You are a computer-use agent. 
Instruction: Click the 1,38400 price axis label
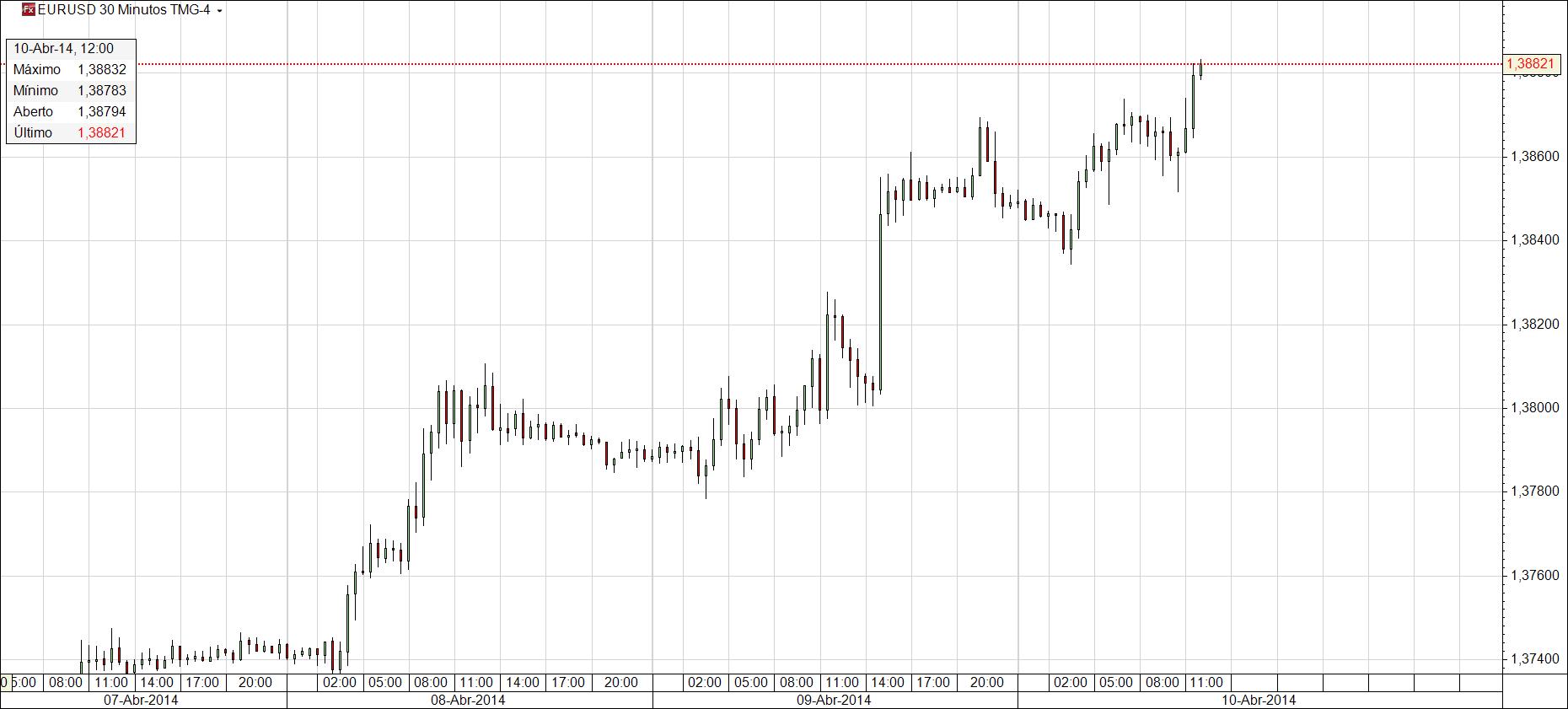[1534, 240]
